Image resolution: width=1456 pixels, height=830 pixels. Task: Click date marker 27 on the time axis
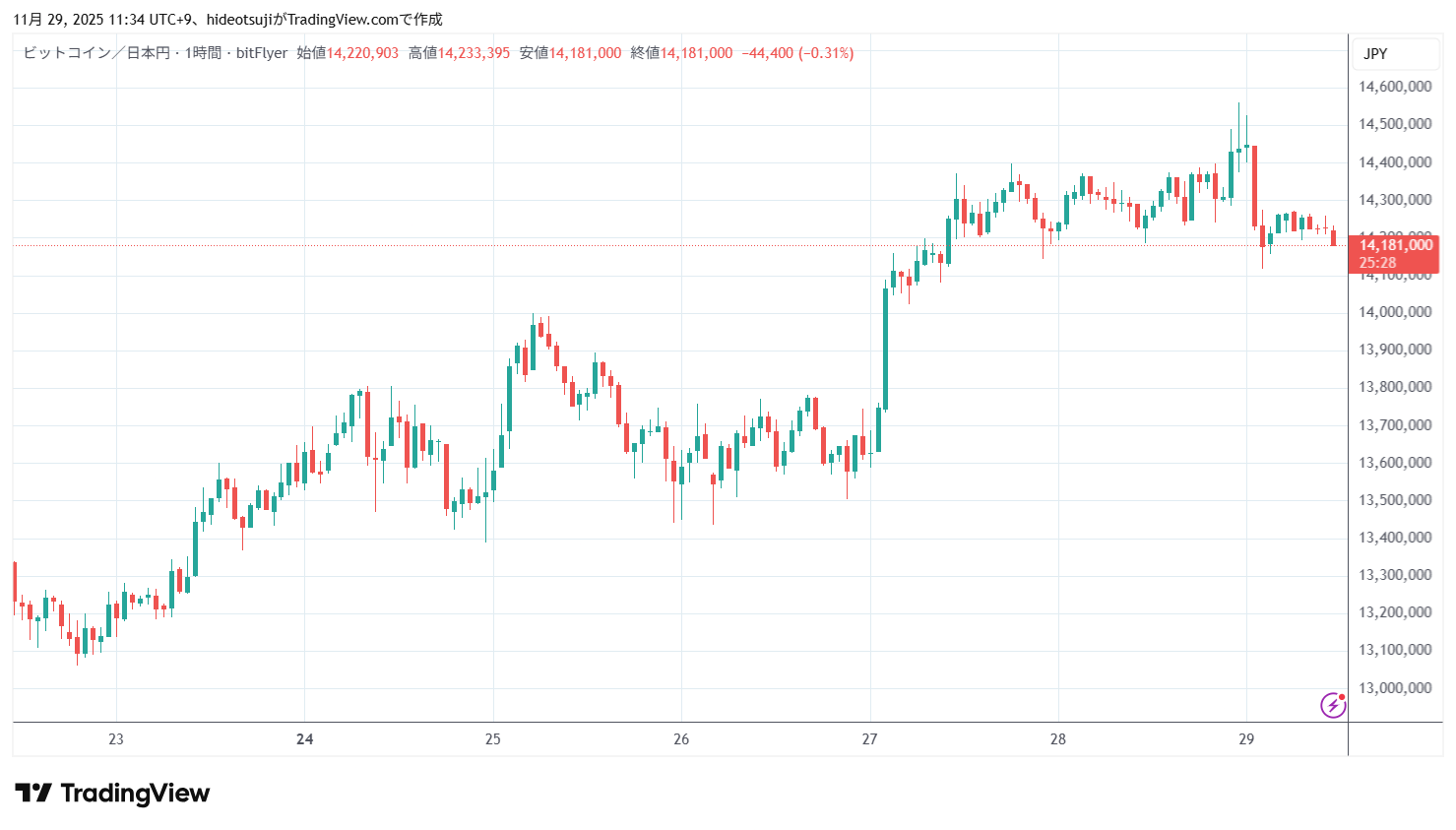coord(869,739)
